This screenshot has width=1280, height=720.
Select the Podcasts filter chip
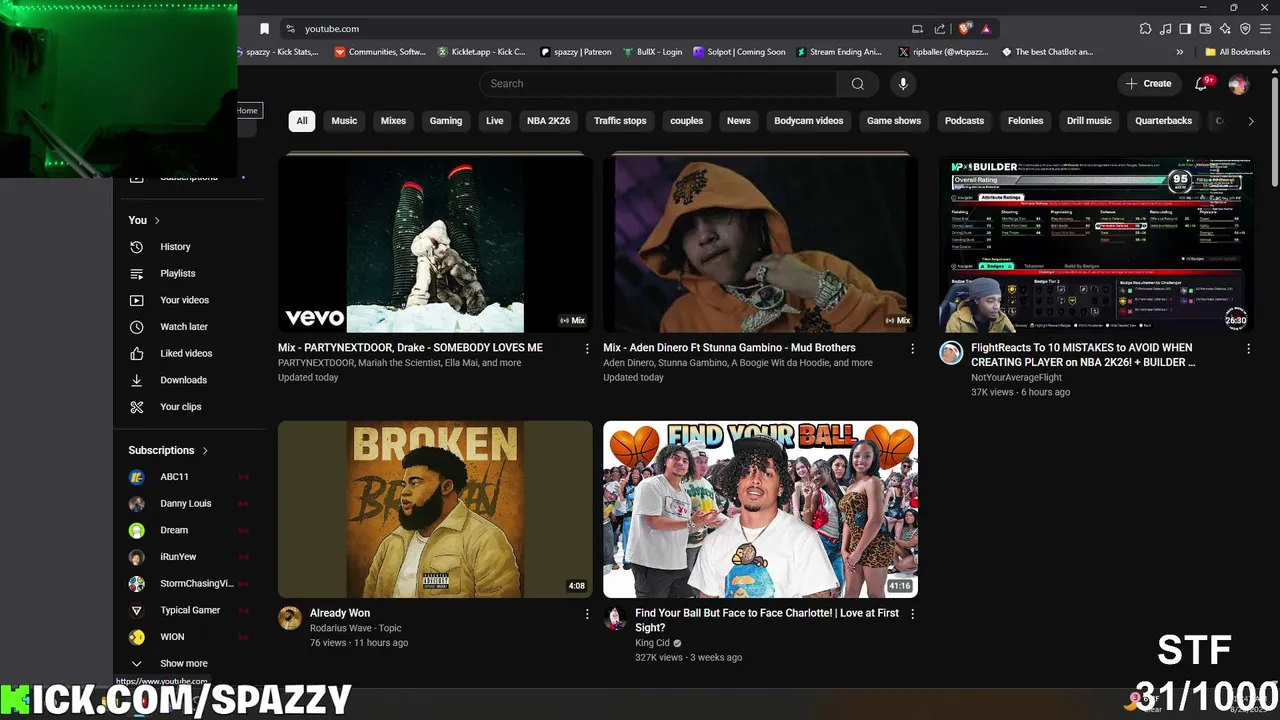pos(965,121)
